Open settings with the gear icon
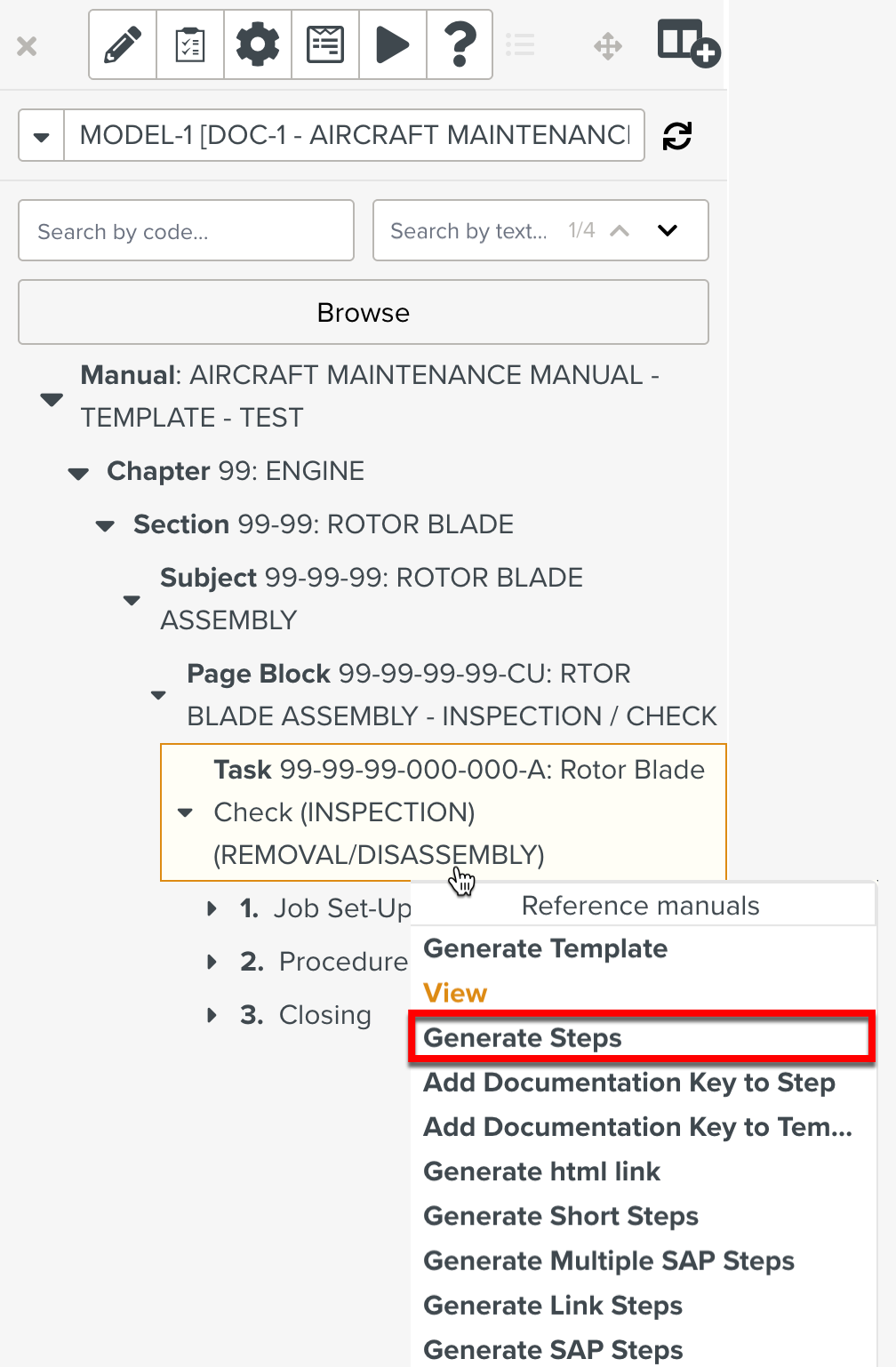 [x=257, y=44]
